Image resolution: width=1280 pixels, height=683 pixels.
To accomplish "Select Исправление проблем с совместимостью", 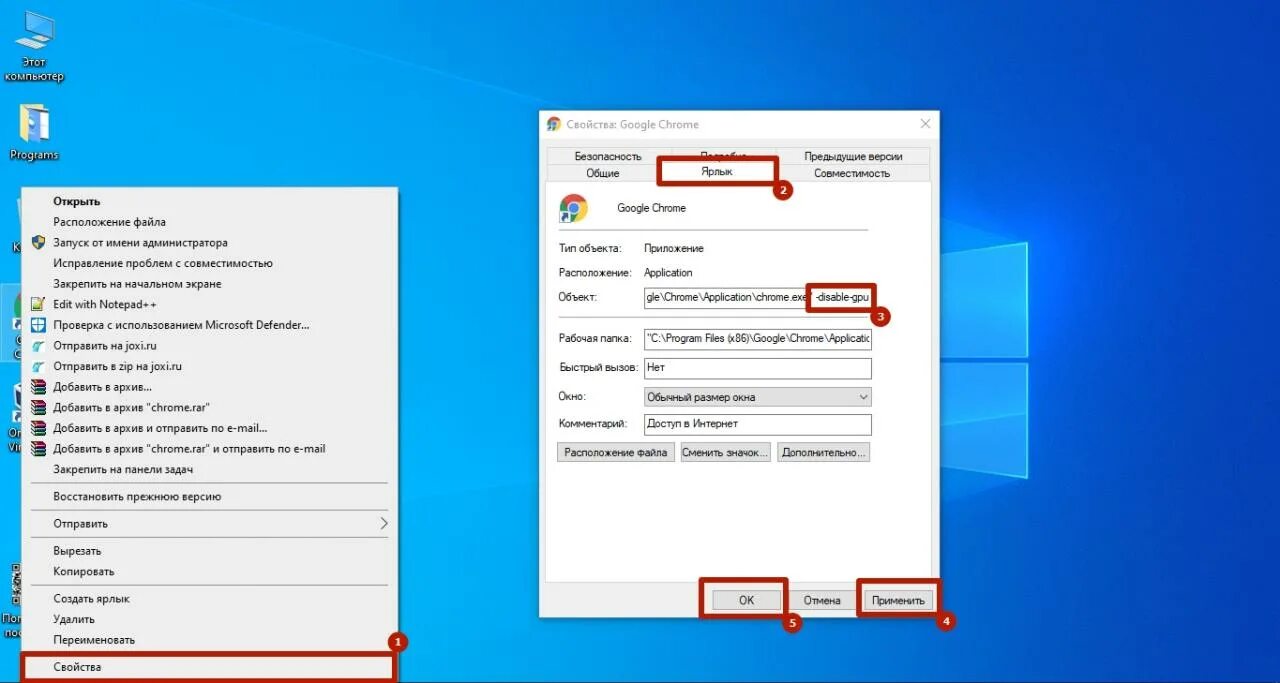I will pos(210,263).
